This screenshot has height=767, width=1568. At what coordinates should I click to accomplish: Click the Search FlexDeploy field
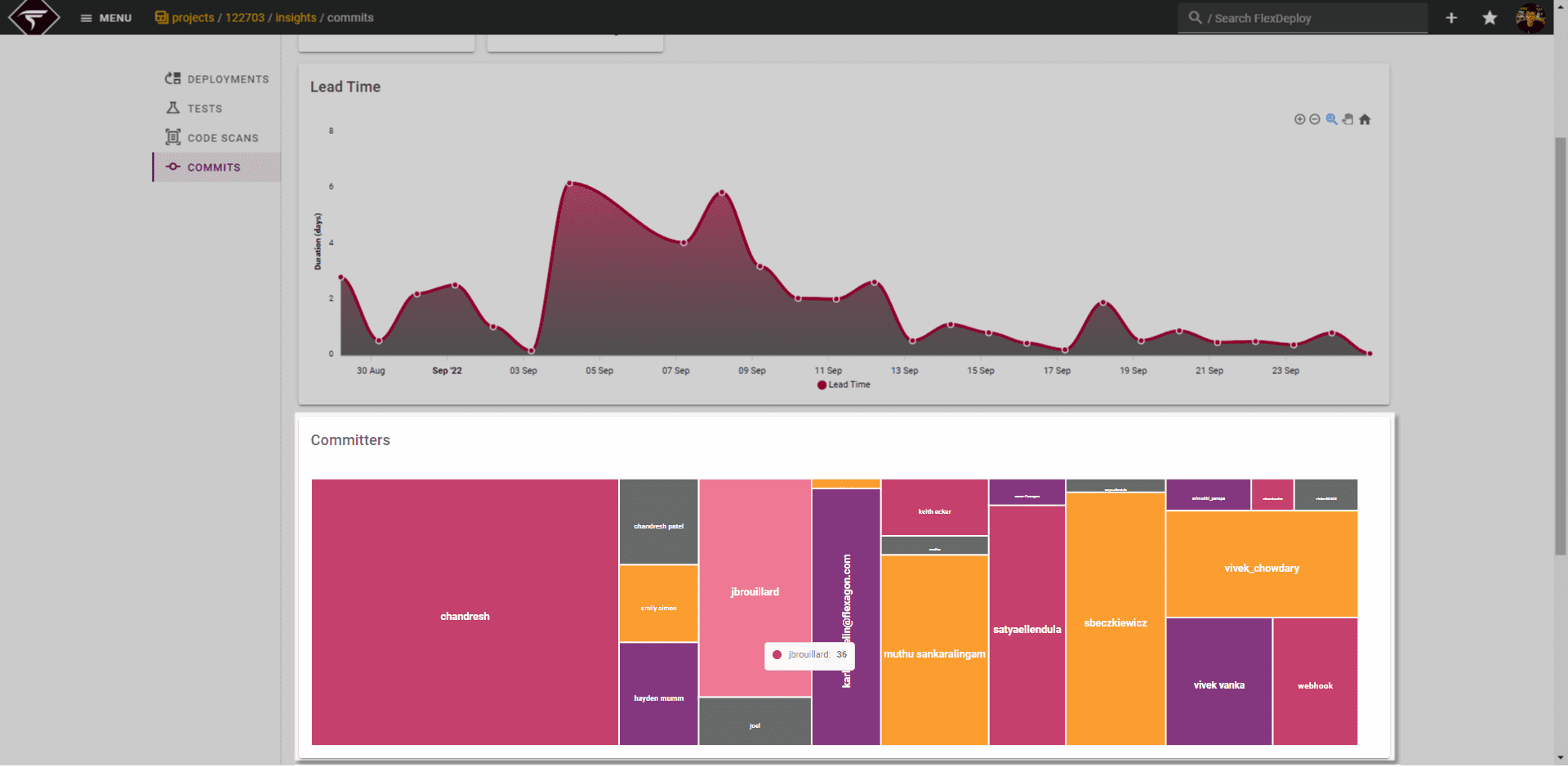[1303, 18]
